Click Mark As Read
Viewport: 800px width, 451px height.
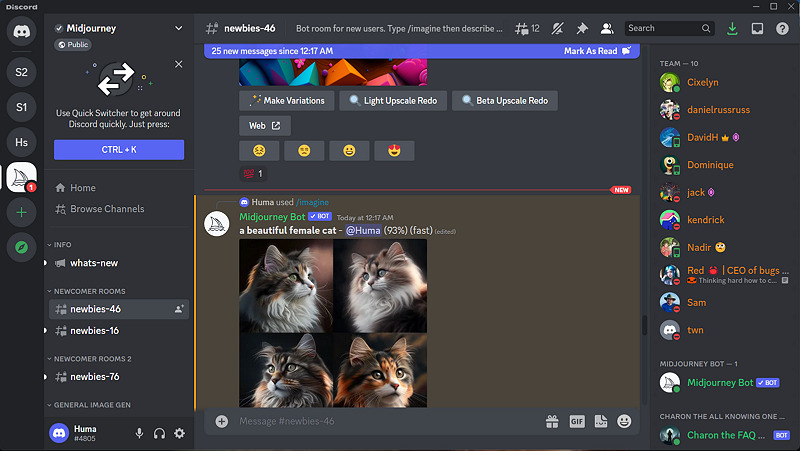(597, 51)
